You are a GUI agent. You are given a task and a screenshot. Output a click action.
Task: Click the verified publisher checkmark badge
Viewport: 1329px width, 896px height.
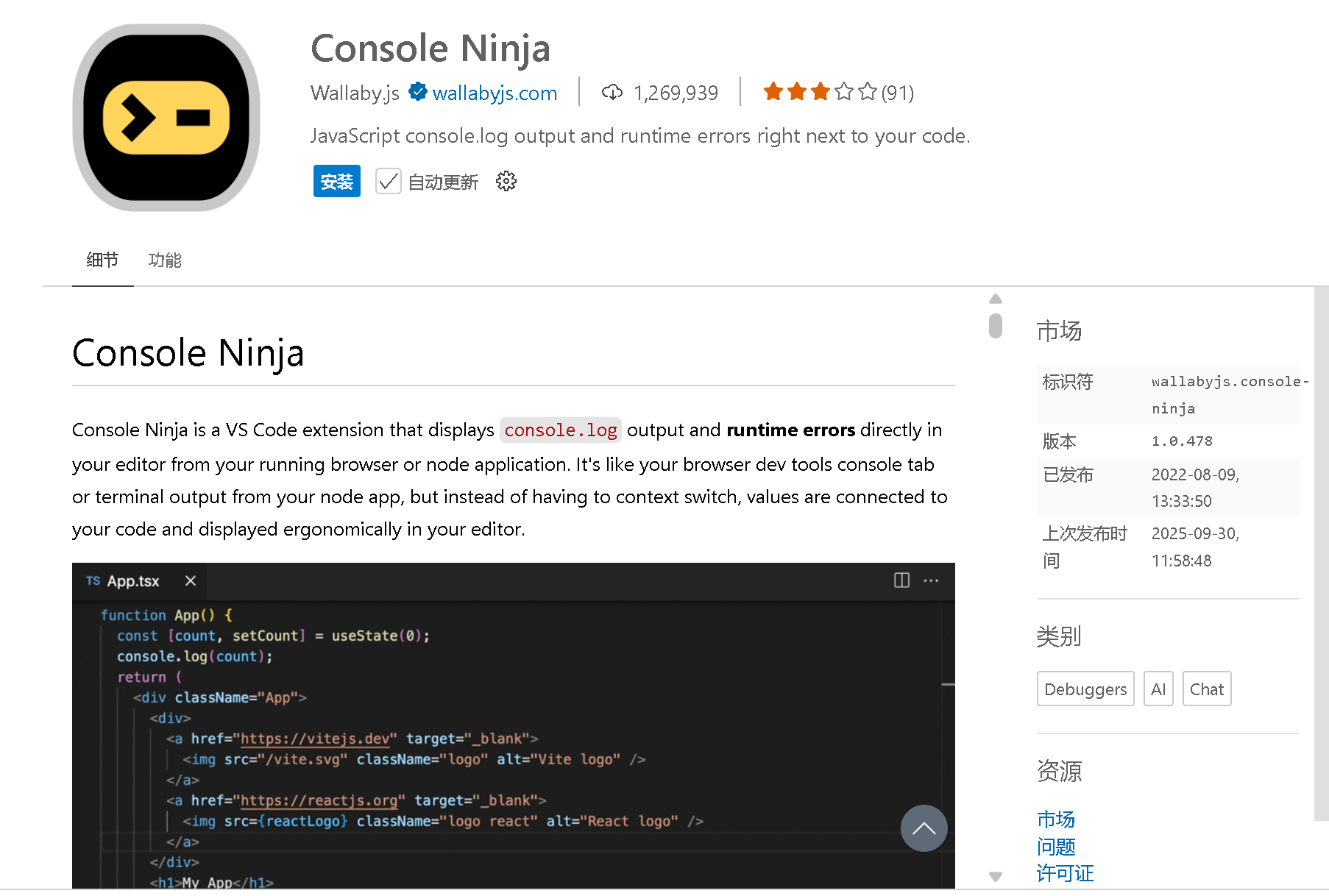418,92
